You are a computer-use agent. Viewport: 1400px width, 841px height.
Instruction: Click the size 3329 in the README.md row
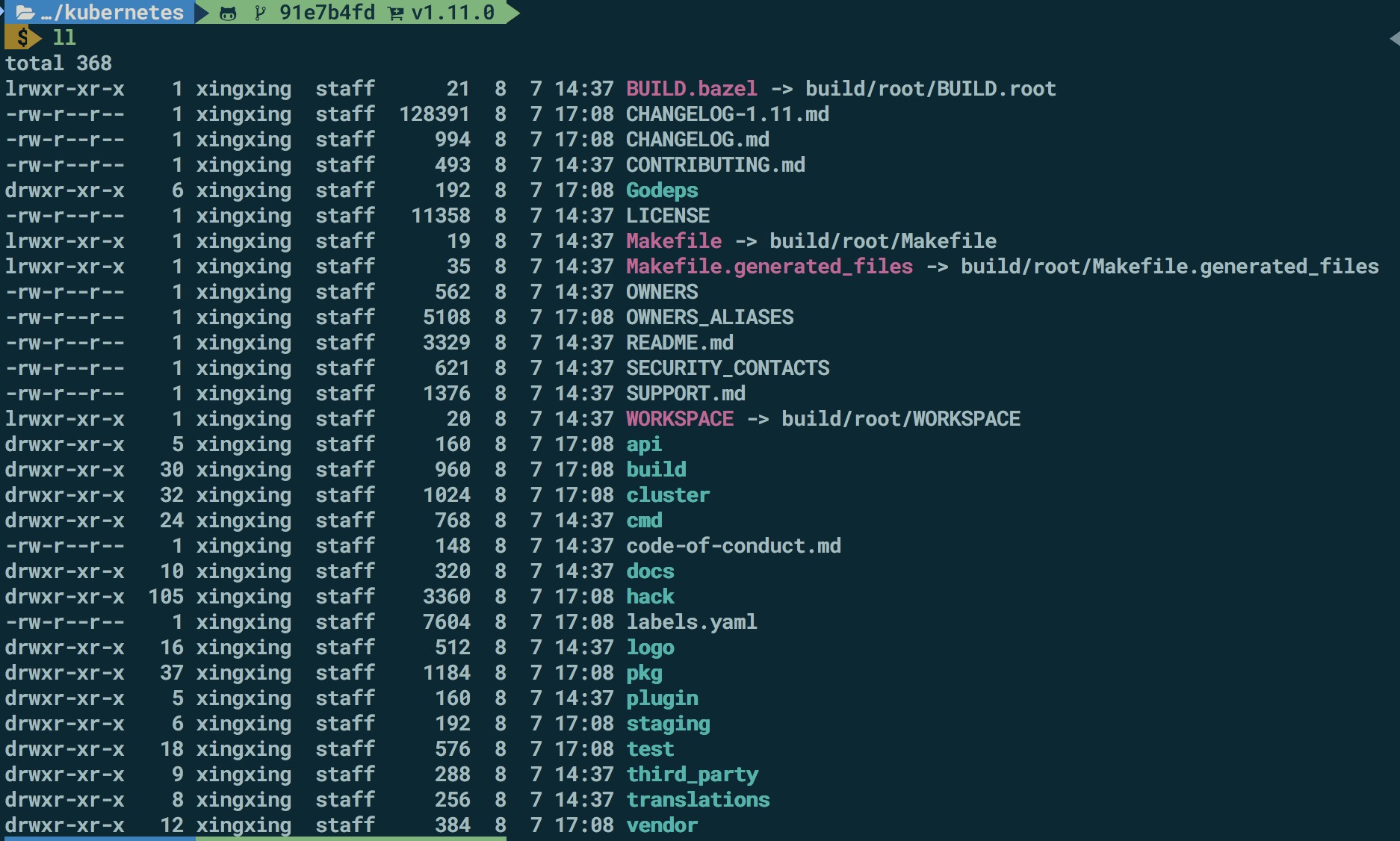(447, 342)
